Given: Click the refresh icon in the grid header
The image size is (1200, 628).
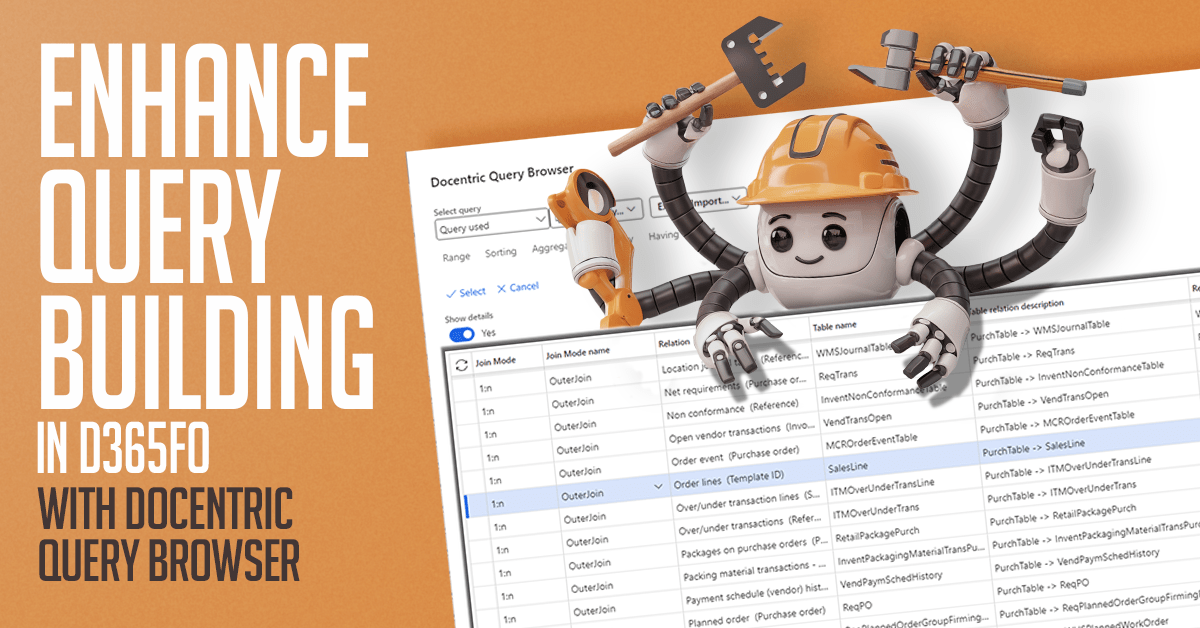Looking at the screenshot, I should [461, 366].
